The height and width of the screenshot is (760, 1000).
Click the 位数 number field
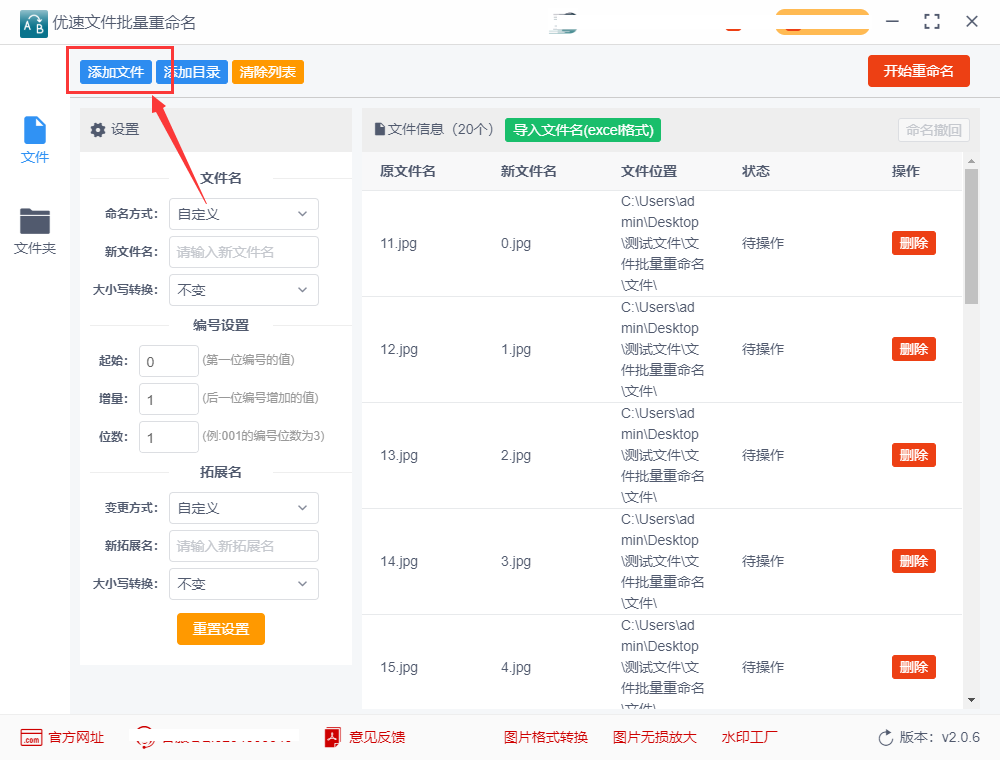tap(169, 437)
